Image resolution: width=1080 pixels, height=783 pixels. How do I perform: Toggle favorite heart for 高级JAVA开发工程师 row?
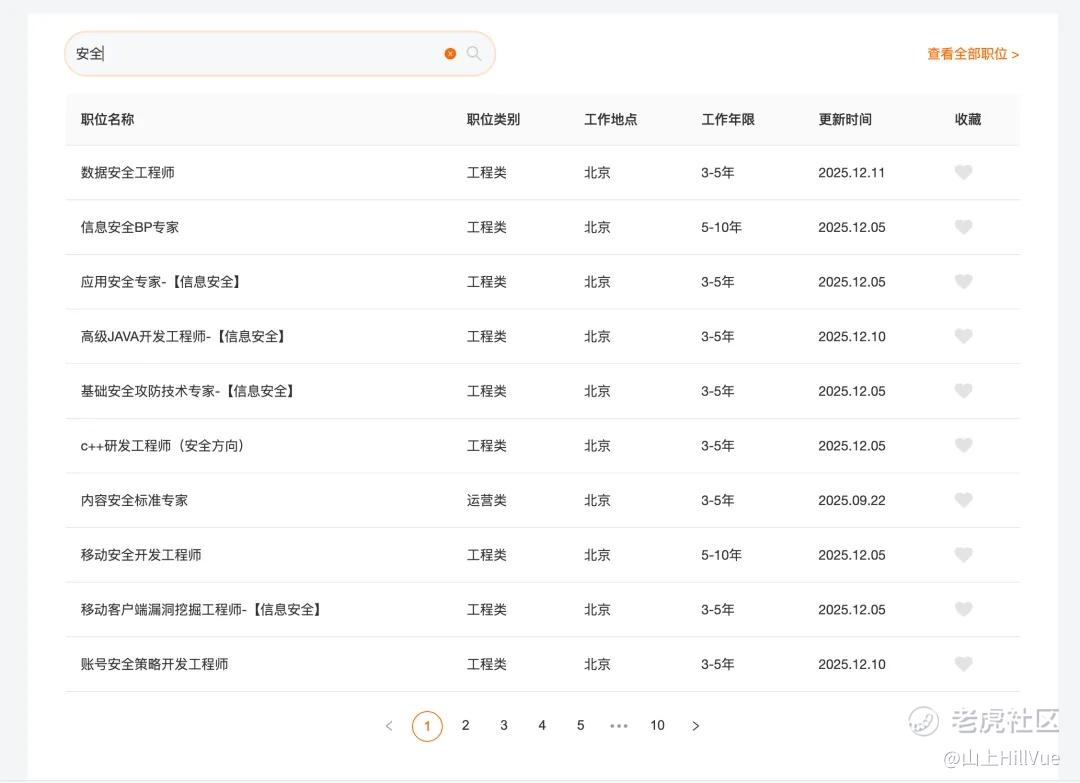964,336
